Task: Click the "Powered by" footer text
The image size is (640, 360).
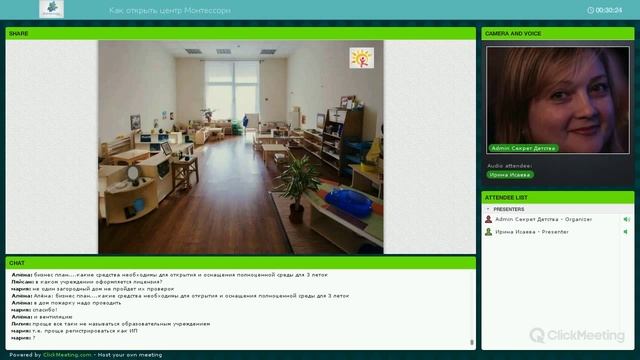Action: [25, 355]
